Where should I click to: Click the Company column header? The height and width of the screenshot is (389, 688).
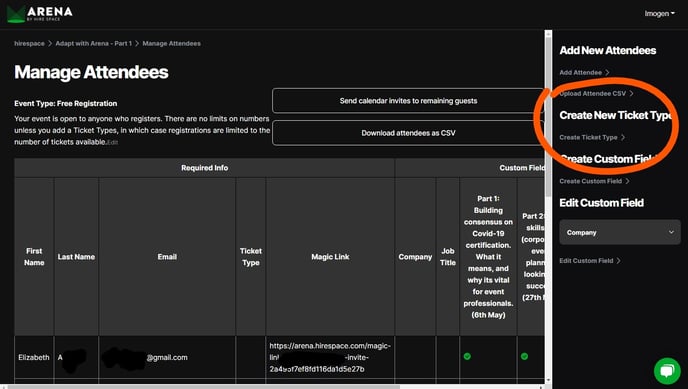coord(415,257)
